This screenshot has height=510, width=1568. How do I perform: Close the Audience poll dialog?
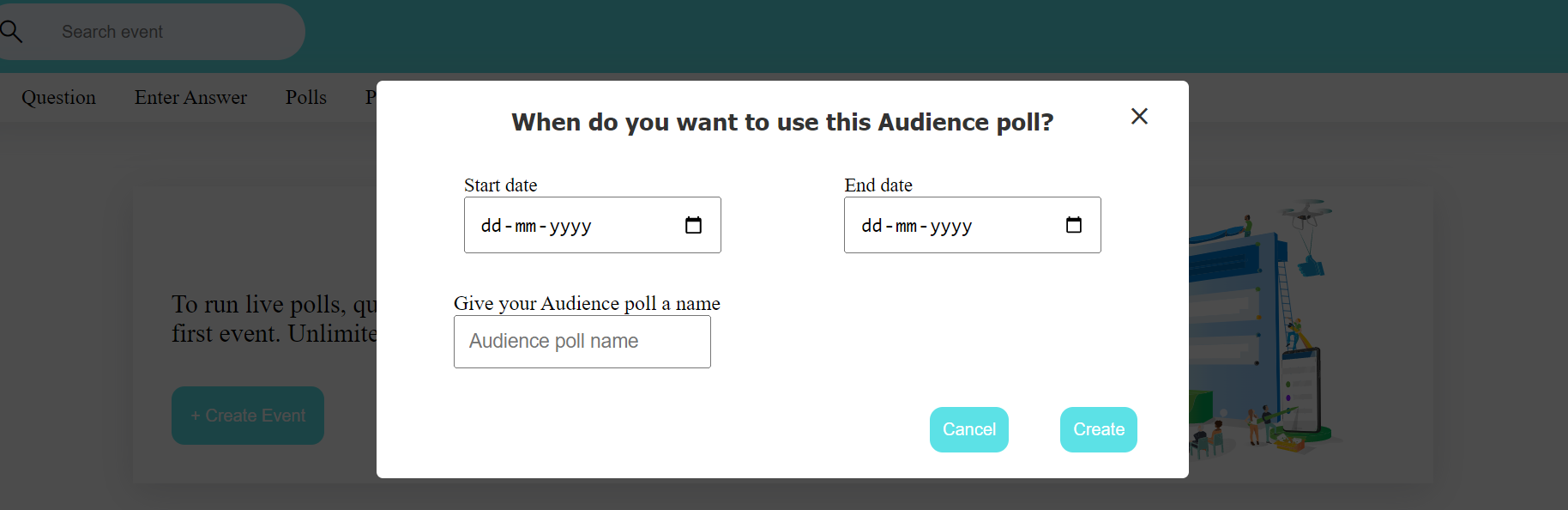[x=1139, y=116]
